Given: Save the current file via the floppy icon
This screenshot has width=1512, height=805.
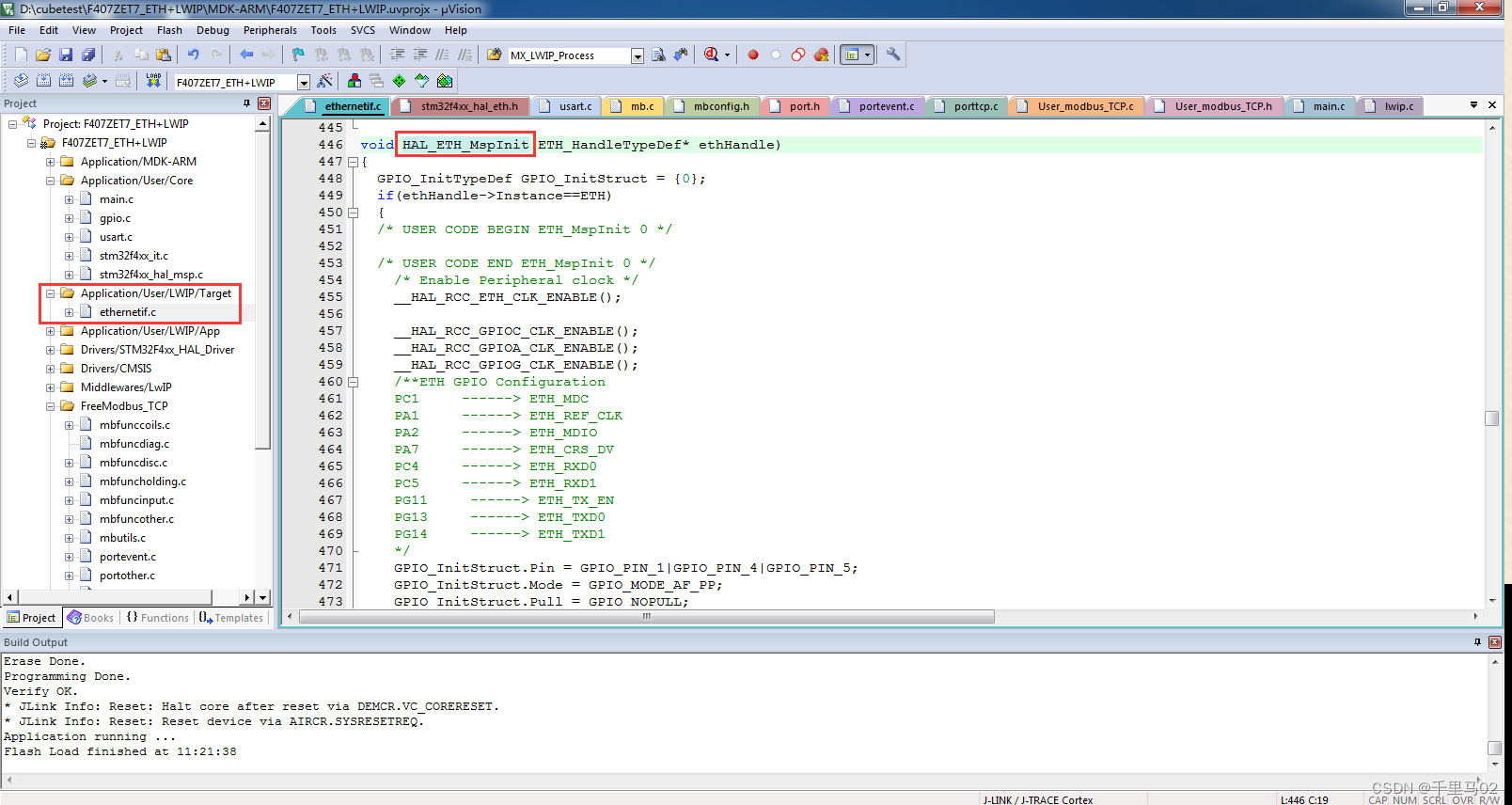Looking at the screenshot, I should pos(66,55).
